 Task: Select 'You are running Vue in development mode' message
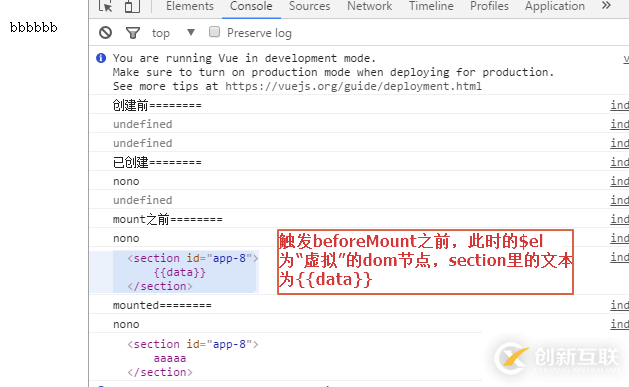click(x=244, y=58)
